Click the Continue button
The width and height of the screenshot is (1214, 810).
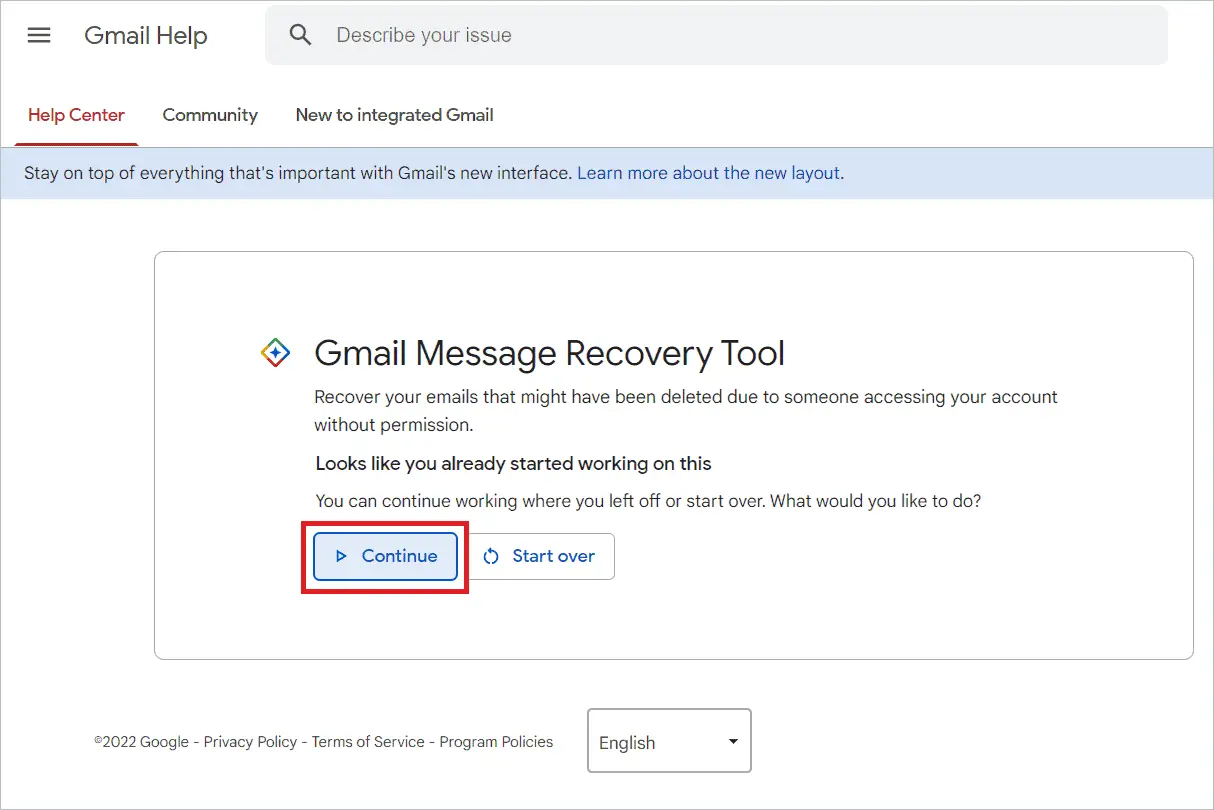click(385, 556)
